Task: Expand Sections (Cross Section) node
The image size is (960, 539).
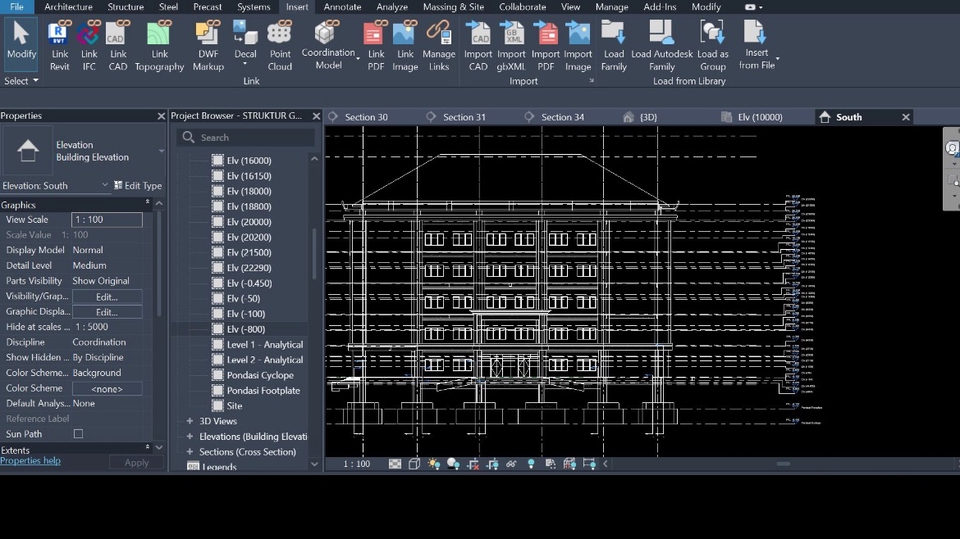Action: [190, 452]
